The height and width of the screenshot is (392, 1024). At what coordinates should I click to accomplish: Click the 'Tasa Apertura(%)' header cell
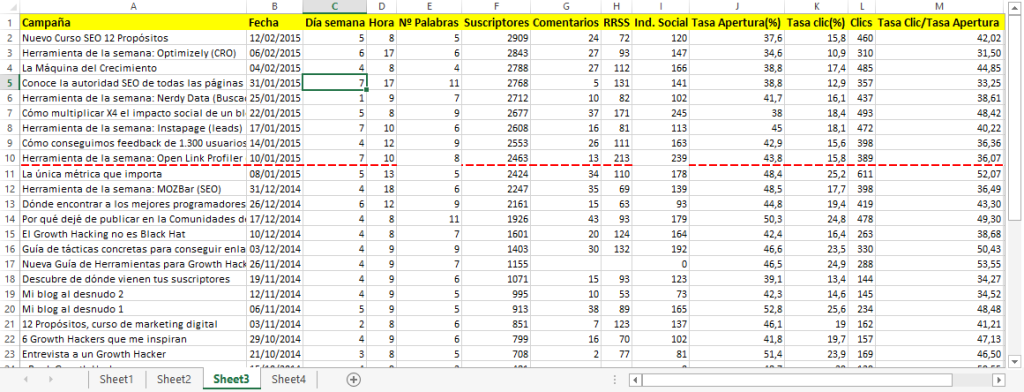tap(737, 22)
